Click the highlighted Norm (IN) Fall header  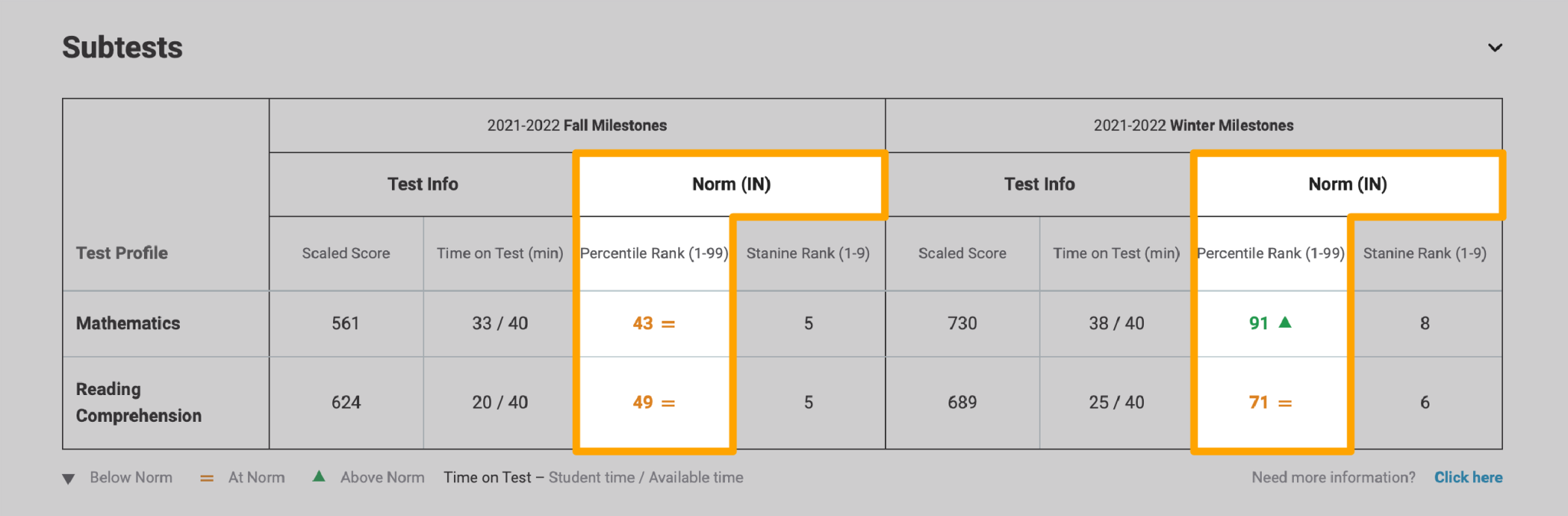click(730, 184)
